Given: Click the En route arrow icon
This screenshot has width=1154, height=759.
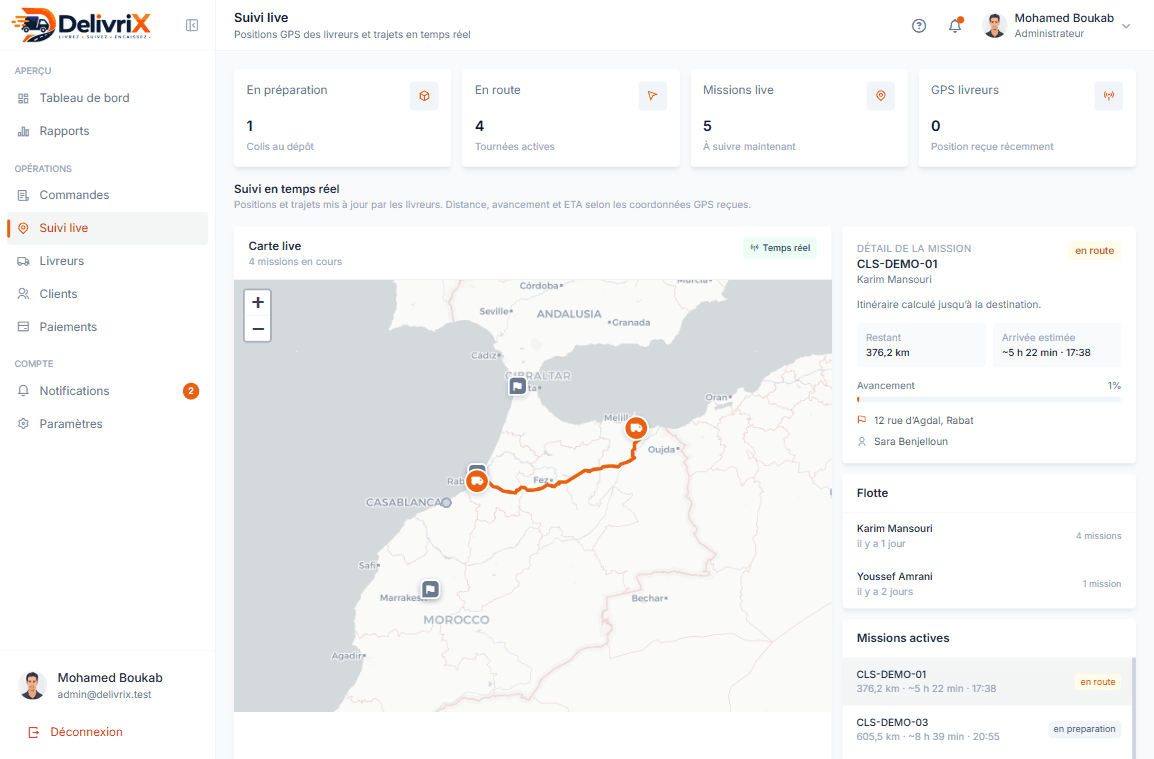Looking at the screenshot, I should click(652, 96).
